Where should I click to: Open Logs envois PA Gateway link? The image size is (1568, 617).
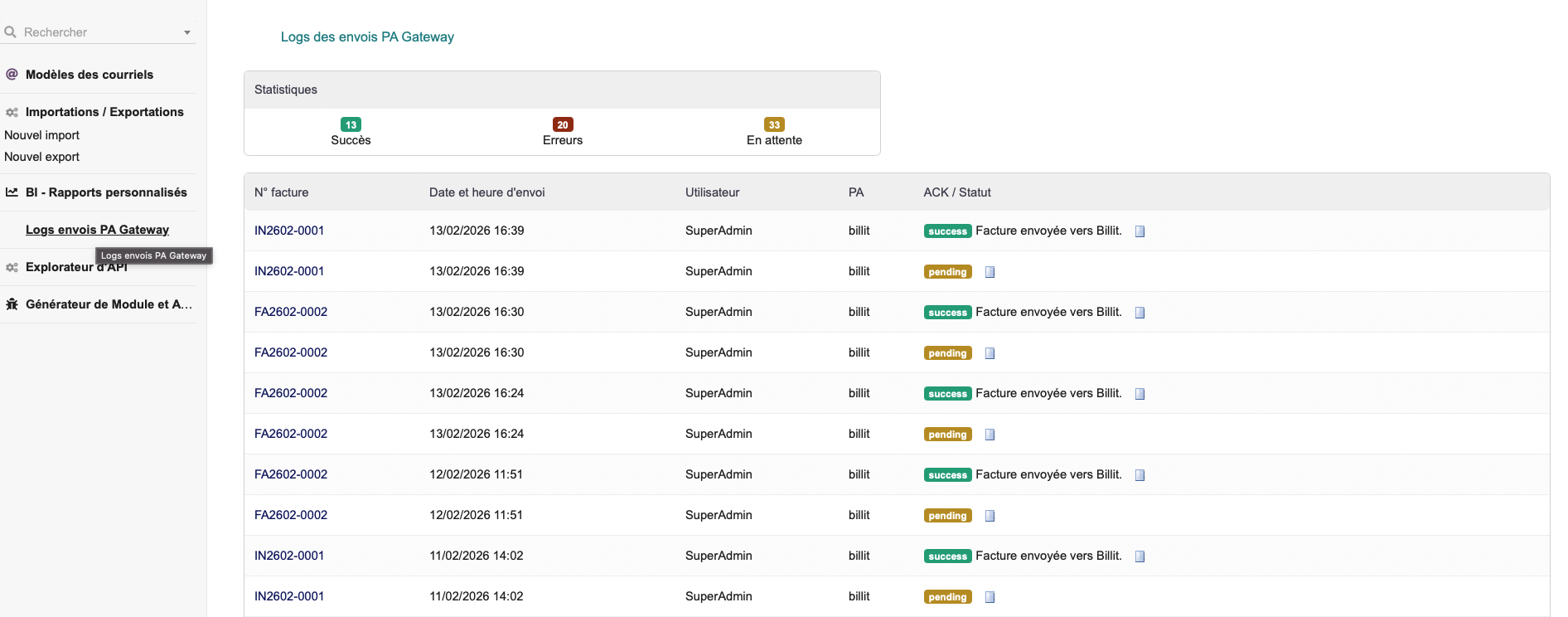(x=97, y=230)
